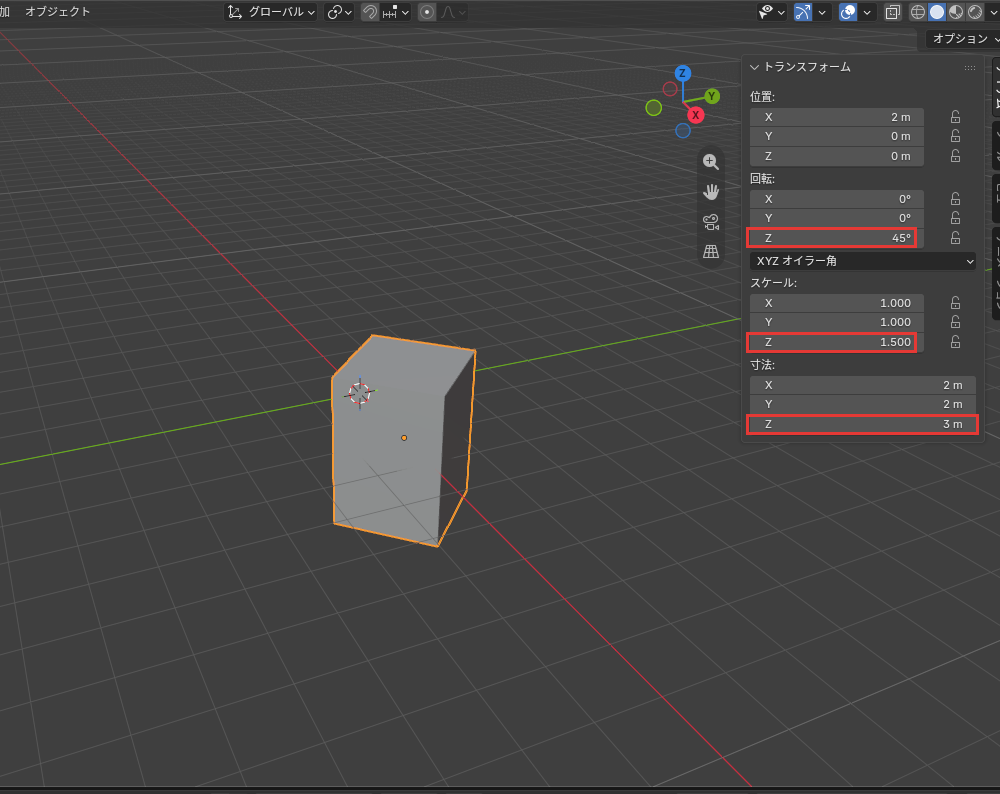Collapse the トランスフォーム panel
The width and height of the screenshot is (1000, 794).
tap(754, 67)
